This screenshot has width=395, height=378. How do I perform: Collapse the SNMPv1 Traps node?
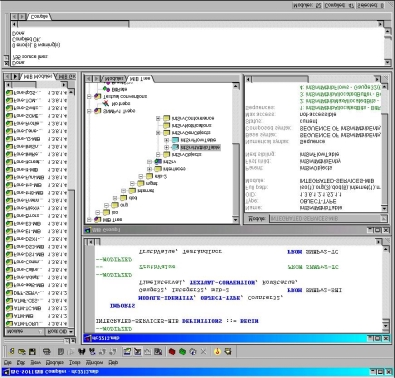89,111
